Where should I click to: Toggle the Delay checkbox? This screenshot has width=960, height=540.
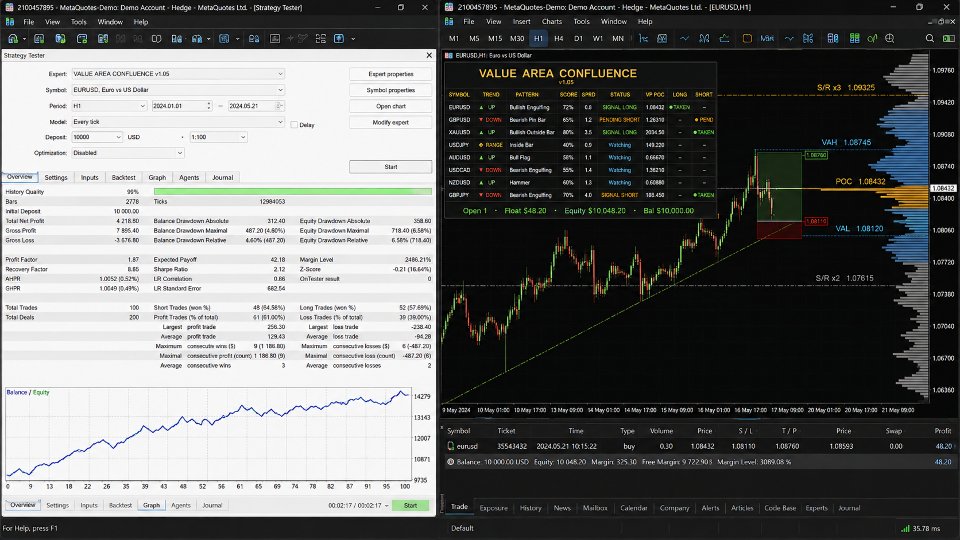(294, 124)
